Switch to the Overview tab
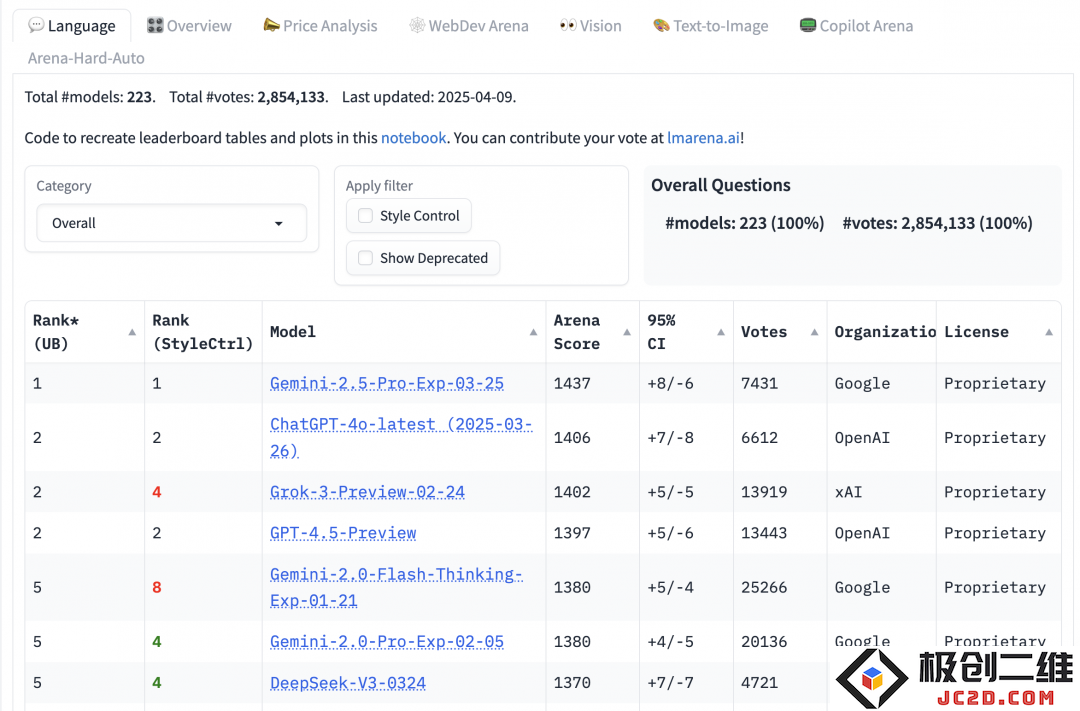Image resolution: width=1080 pixels, height=711 pixels. coord(189,26)
